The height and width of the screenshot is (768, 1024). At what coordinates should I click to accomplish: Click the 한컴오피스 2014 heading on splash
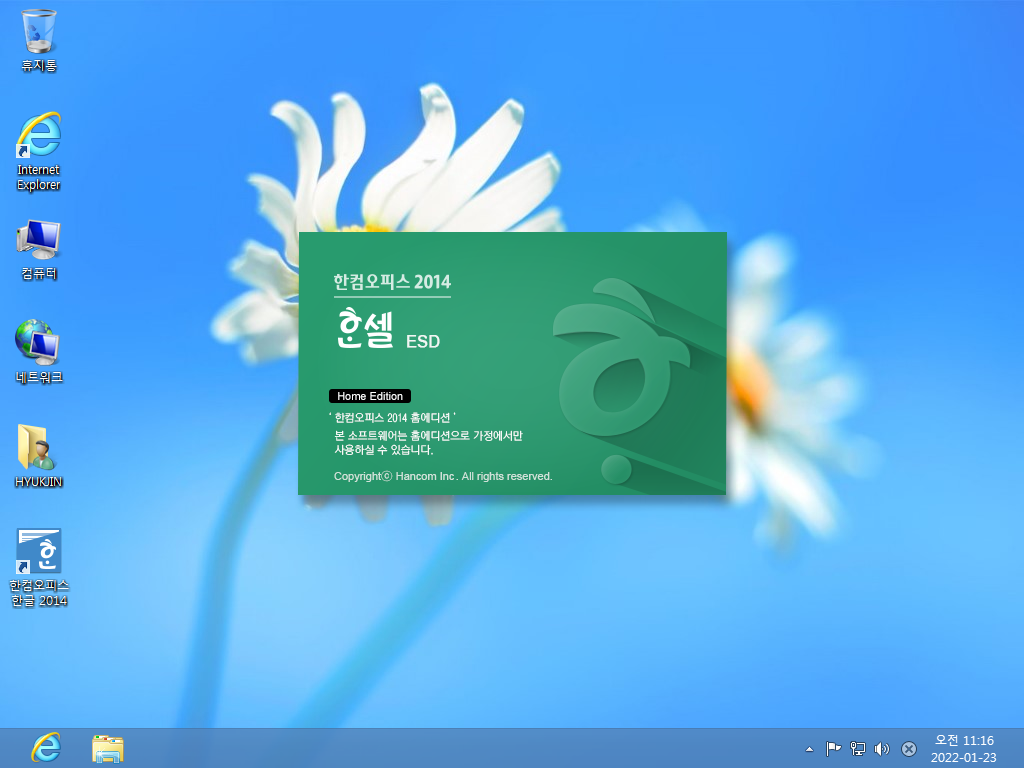tap(392, 281)
